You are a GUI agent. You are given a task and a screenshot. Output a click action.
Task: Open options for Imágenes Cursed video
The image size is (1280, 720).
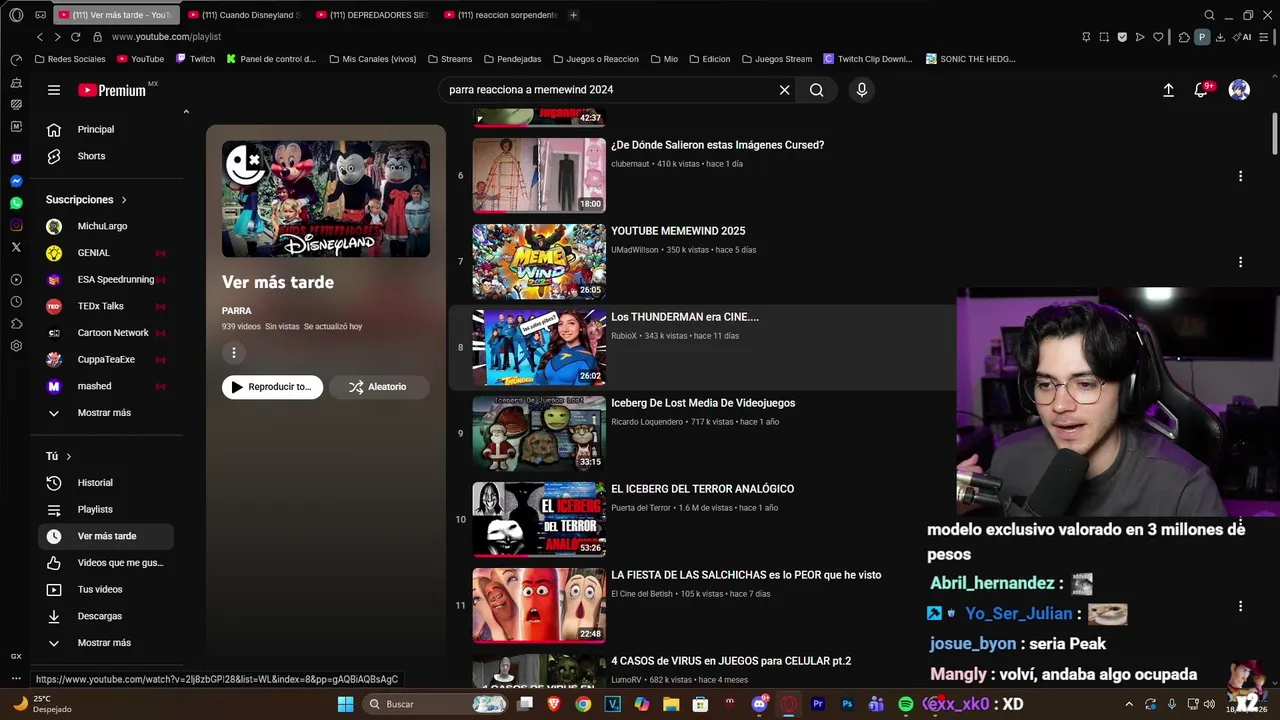[x=1240, y=176]
